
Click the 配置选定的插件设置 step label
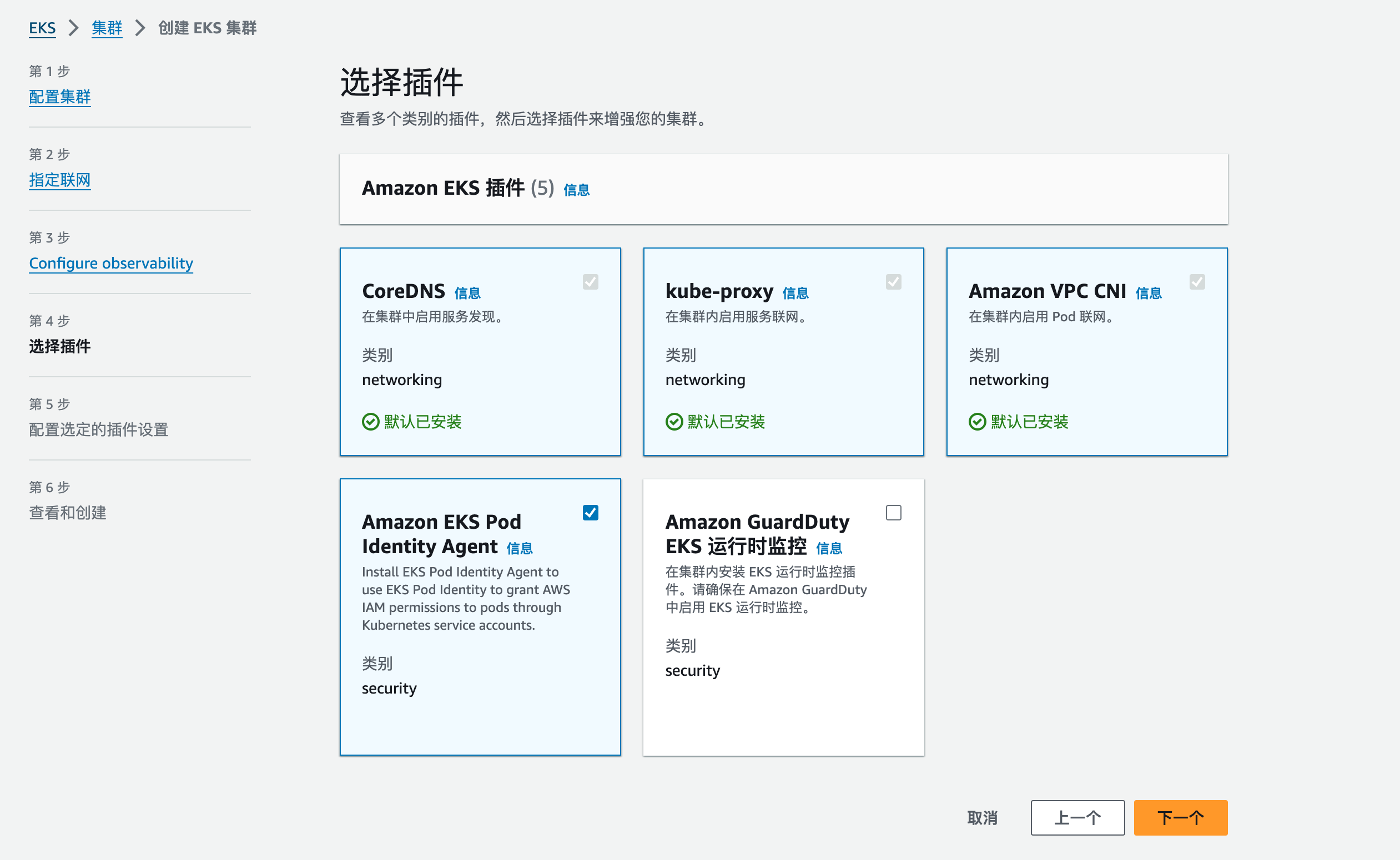click(98, 429)
